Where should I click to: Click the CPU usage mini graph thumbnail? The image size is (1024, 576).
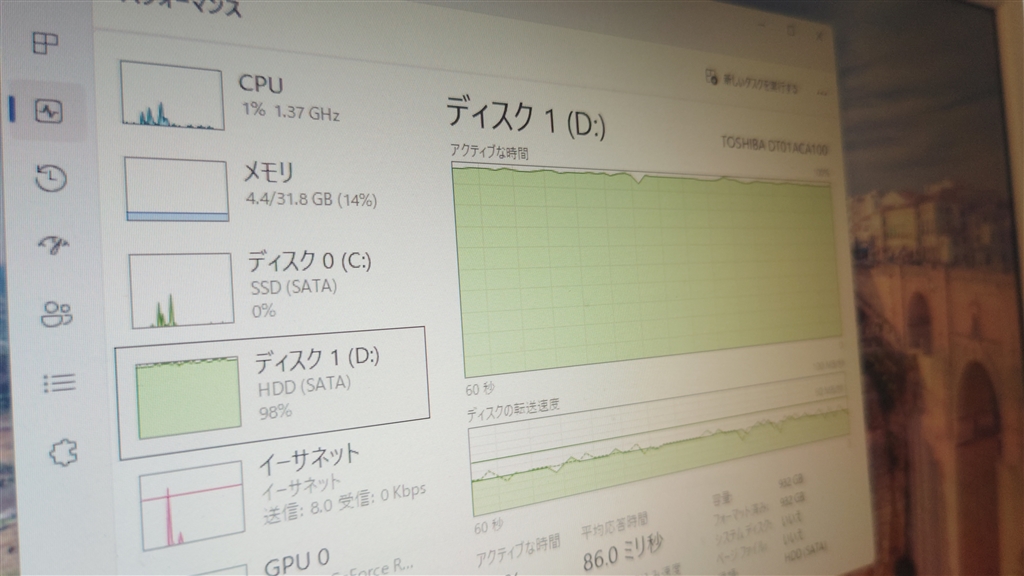[x=172, y=95]
